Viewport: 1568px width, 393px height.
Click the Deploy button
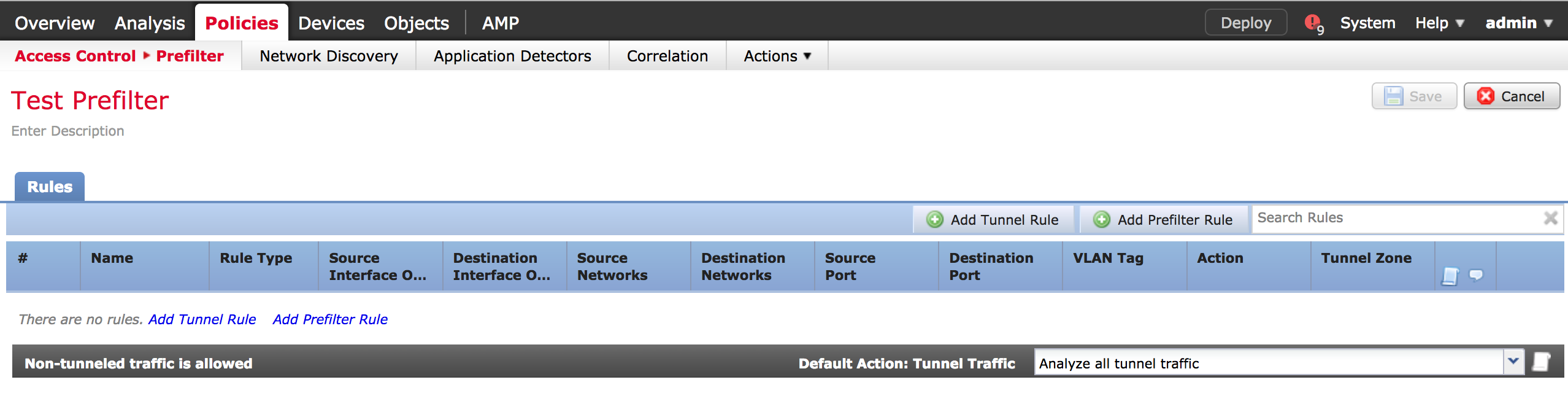[1246, 23]
